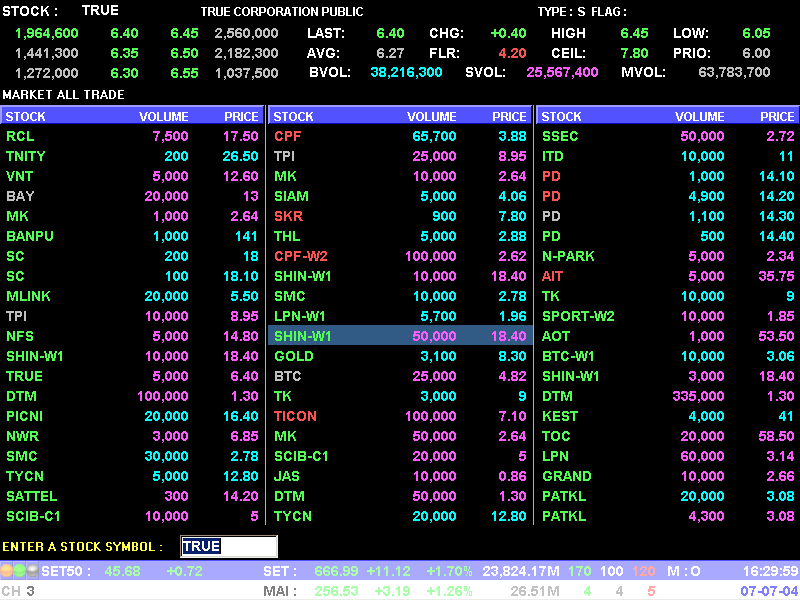Screen dimensions: 800x600
Task: Select the SSEC stock symbol
Action: click(x=560, y=136)
